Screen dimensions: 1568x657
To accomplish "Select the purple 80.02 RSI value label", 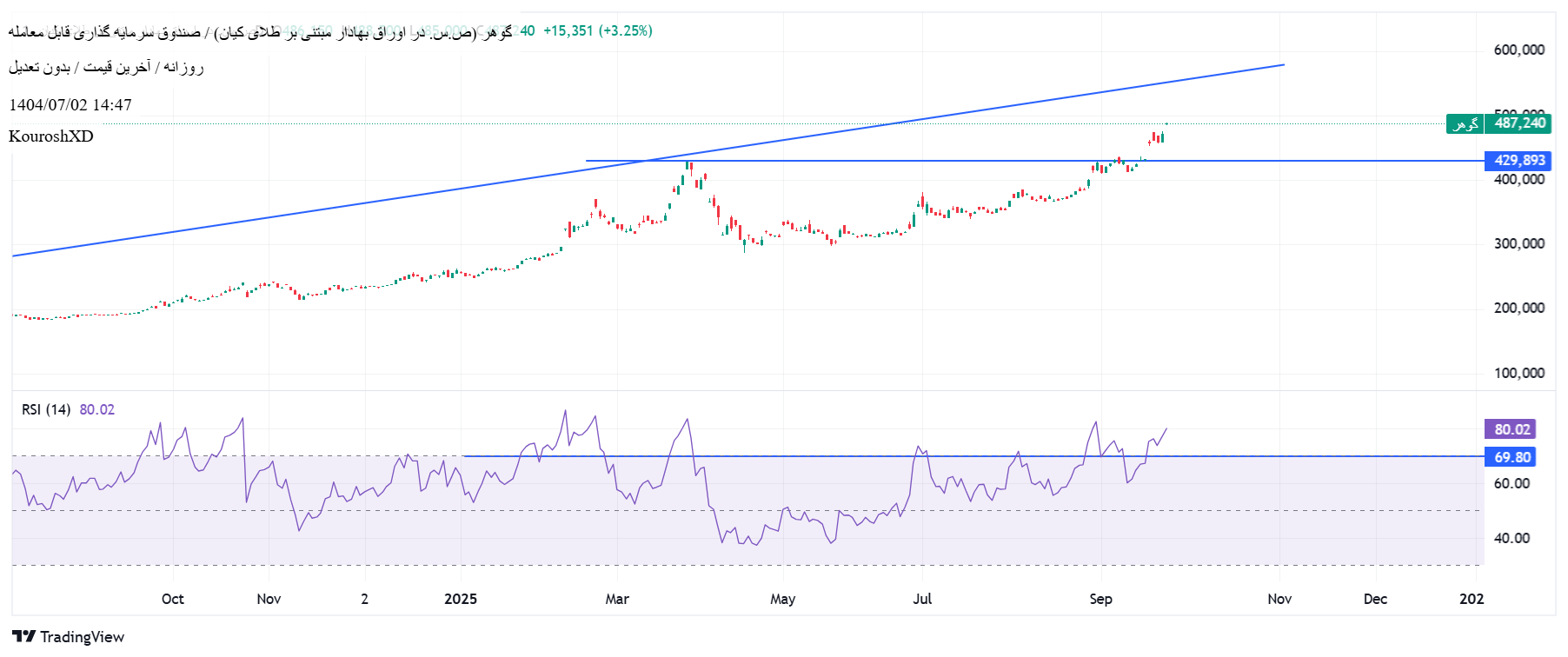I will click(1512, 429).
